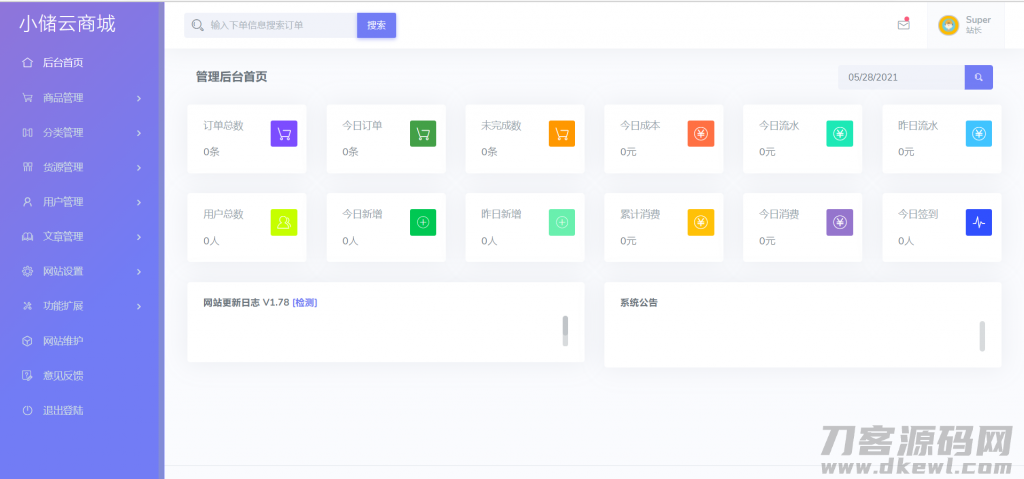Expand the 网站设置 sidebar menu
The height and width of the screenshot is (479, 1024).
tap(80, 271)
